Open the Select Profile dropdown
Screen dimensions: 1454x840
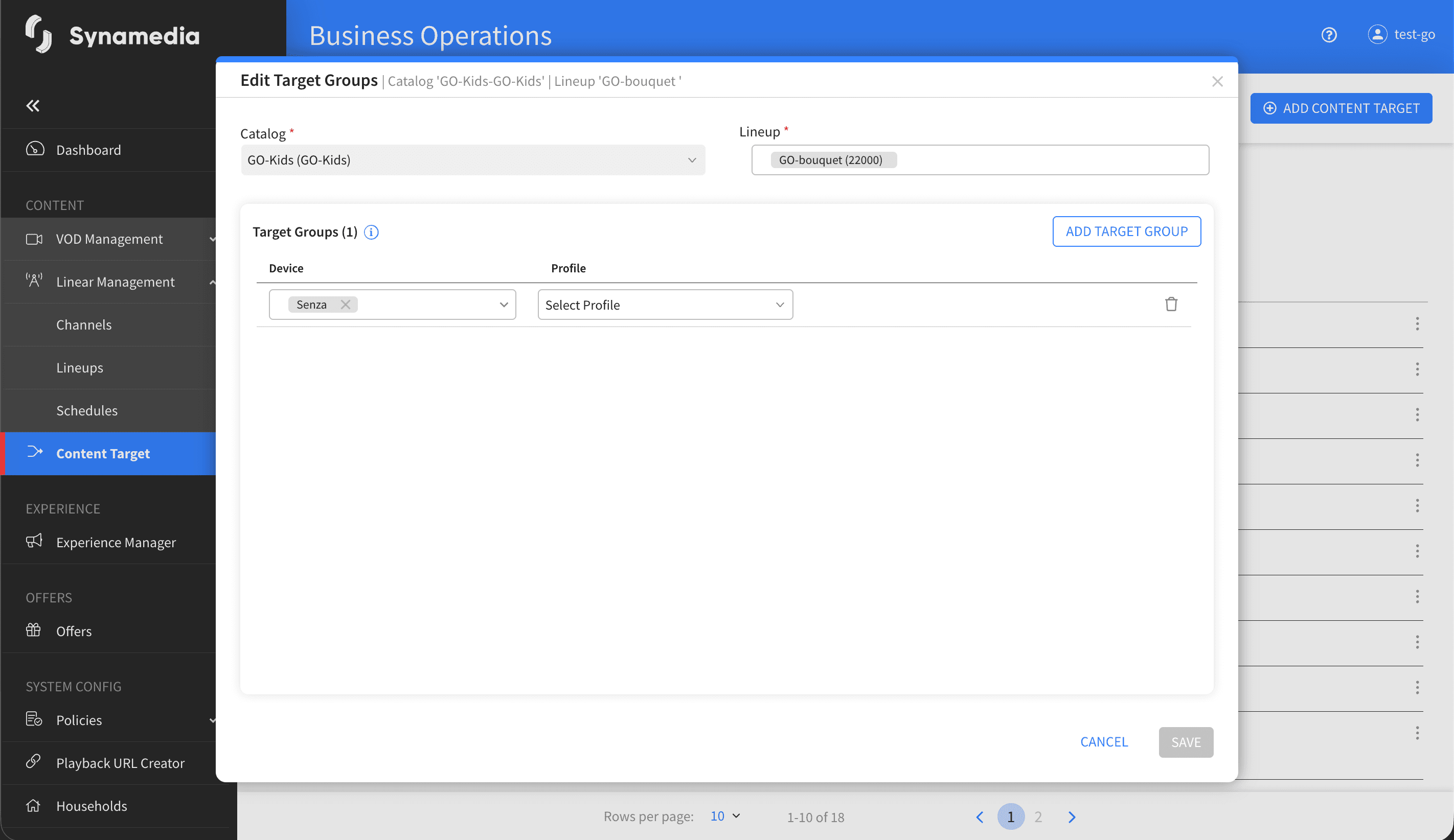(665, 305)
